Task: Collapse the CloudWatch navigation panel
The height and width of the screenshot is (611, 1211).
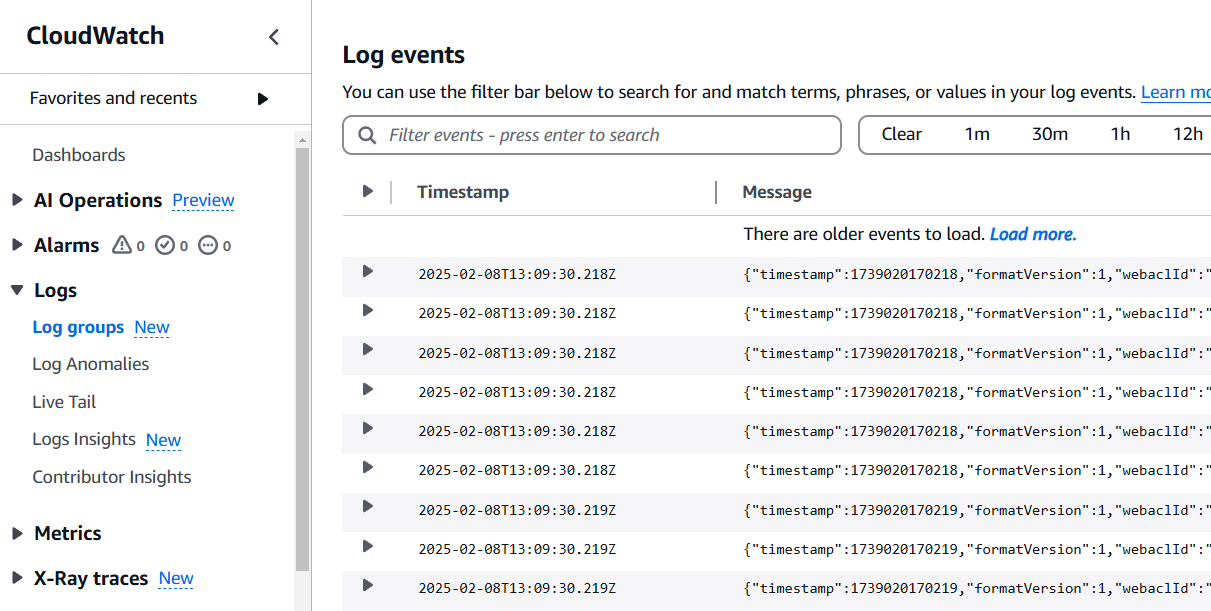Action: 274,37
